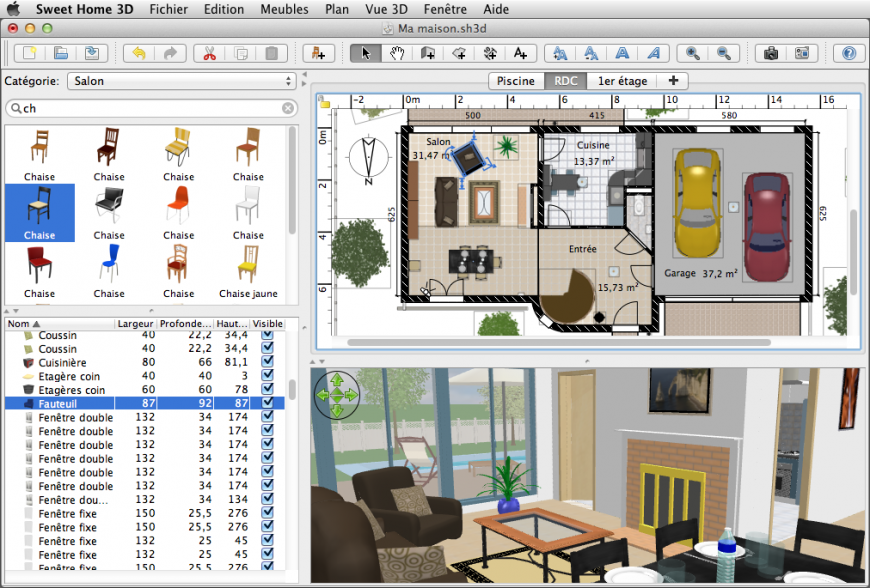Click the zoom in magnifier icon

point(692,53)
